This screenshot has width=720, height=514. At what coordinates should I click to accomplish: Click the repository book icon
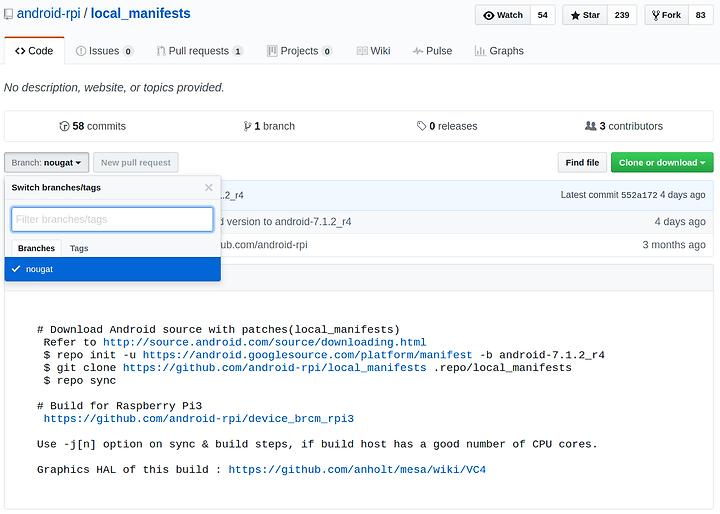[8, 14]
